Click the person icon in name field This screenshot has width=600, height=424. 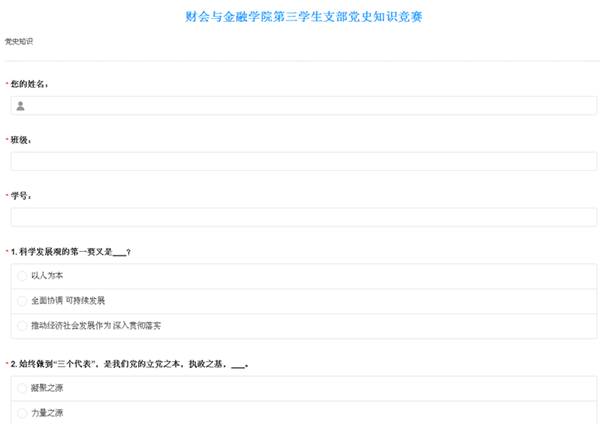20,105
